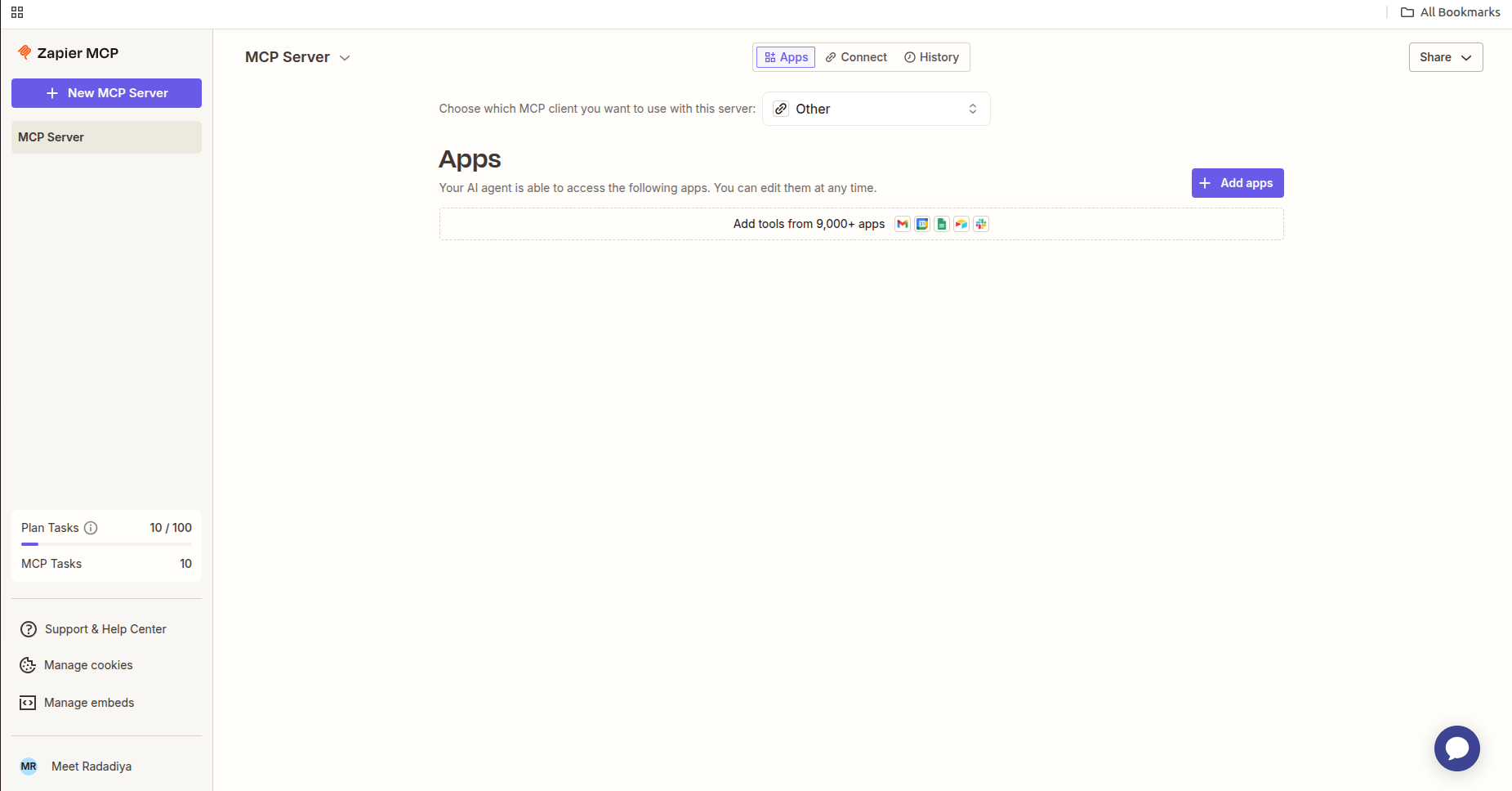Click the MCP Tasks count row
Viewport: 1512px width, 791px height.
point(106,564)
